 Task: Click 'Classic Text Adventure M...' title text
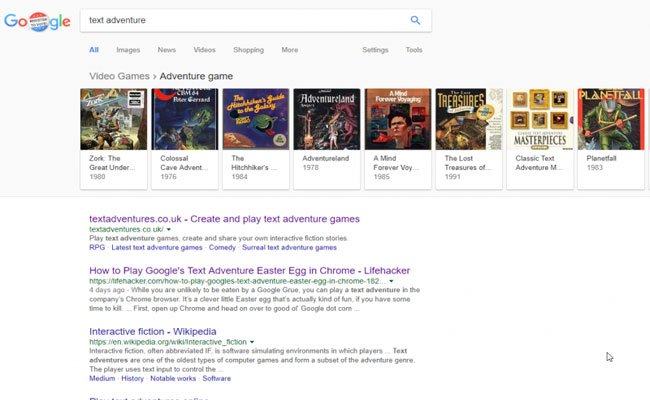coord(539,163)
